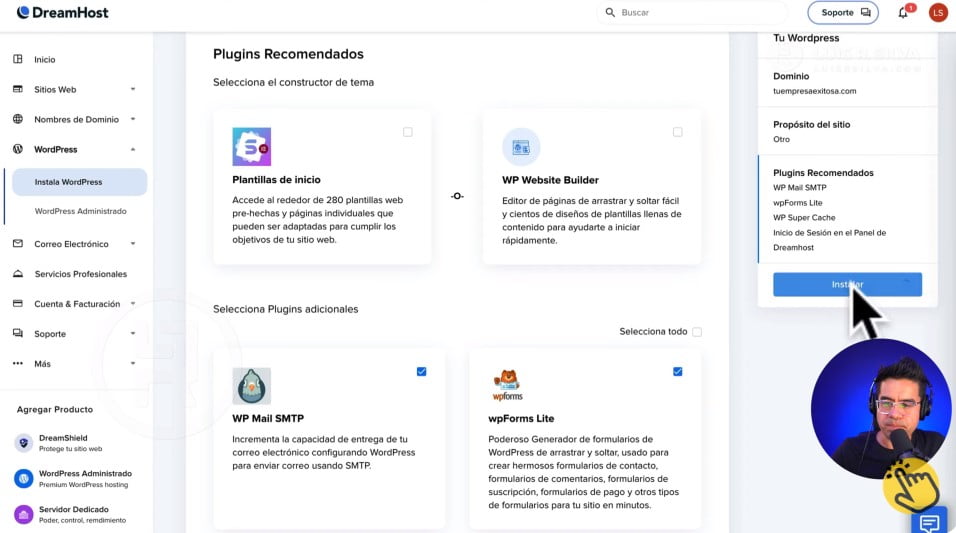Click the Instalar button
This screenshot has width=956, height=533.
click(x=847, y=284)
